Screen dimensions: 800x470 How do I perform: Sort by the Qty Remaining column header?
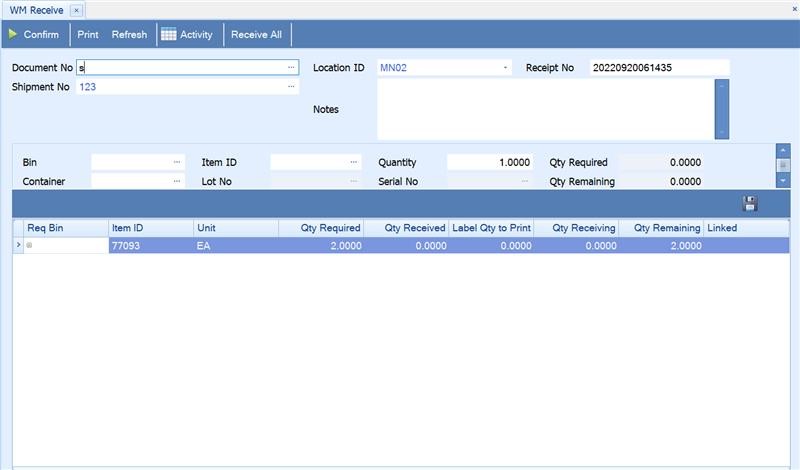click(660, 228)
